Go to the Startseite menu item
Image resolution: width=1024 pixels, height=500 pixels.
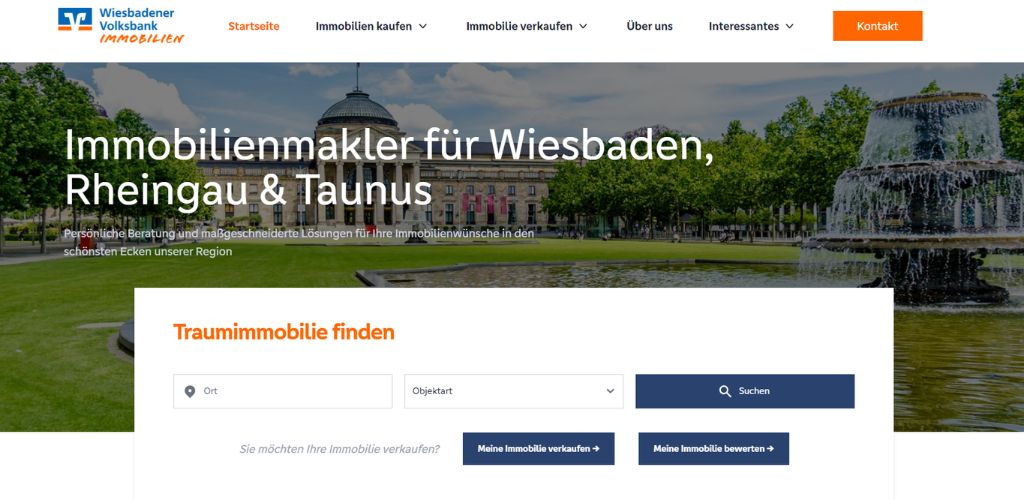tap(253, 27)
